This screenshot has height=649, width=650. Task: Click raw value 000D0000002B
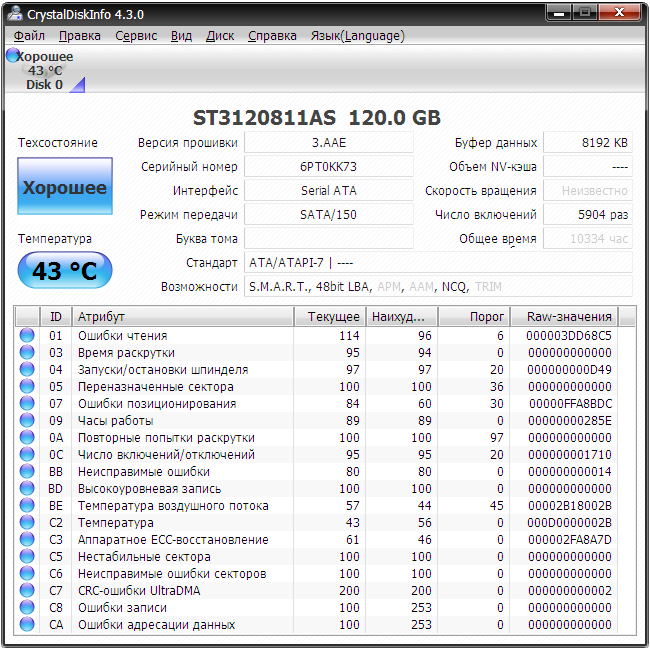click(569, 523)
